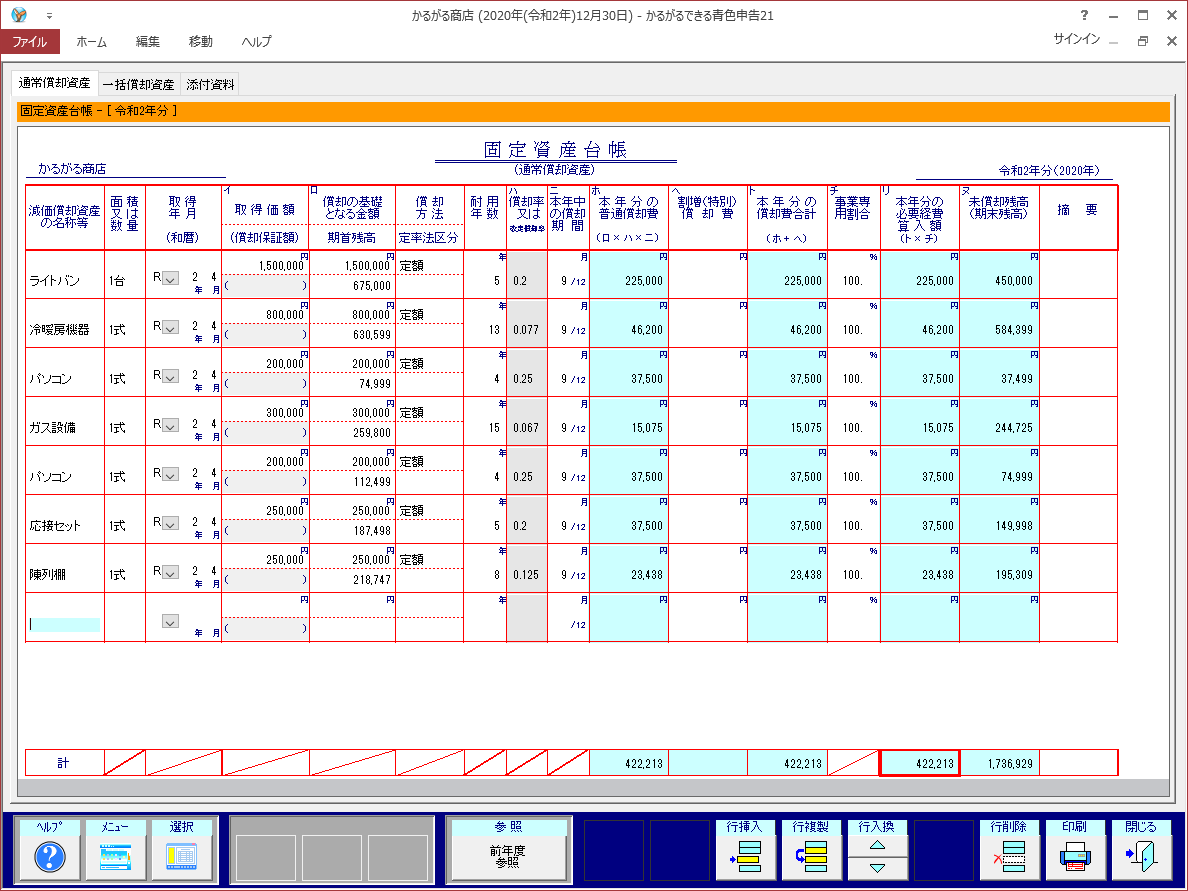This screenshot has height=891, width=1188.
Task: Open the 移動 menu
Action: click(x=201, y=42)
